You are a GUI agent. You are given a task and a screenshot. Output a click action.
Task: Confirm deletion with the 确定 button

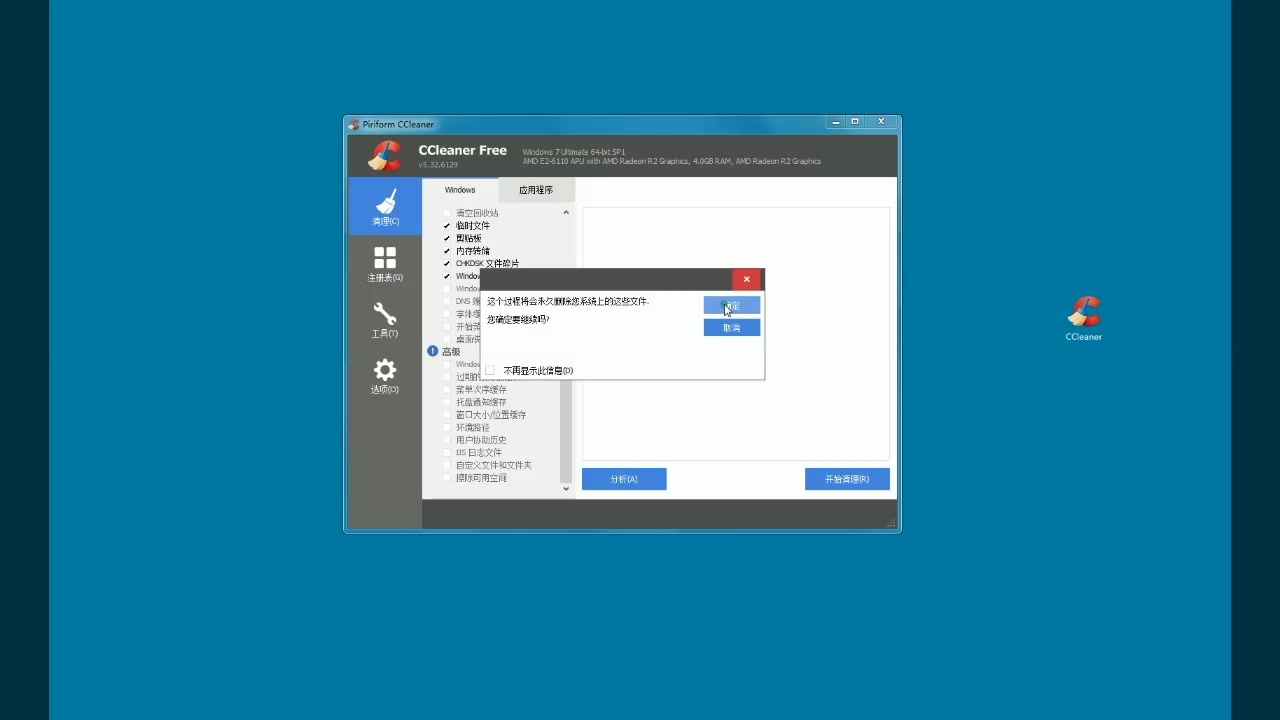pyautogui.click(x=732, y=305)
